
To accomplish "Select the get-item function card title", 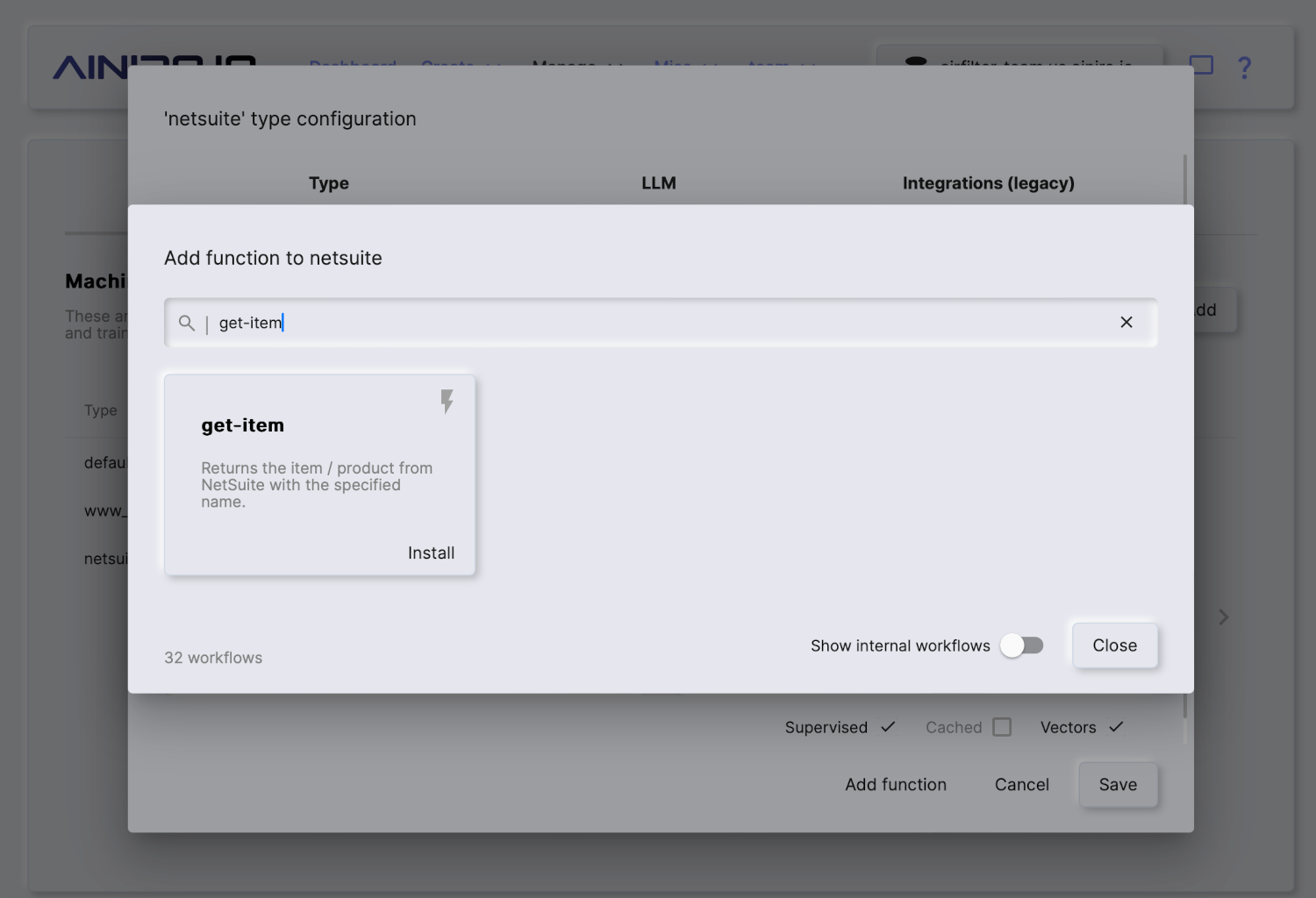I will pos(243,425).
